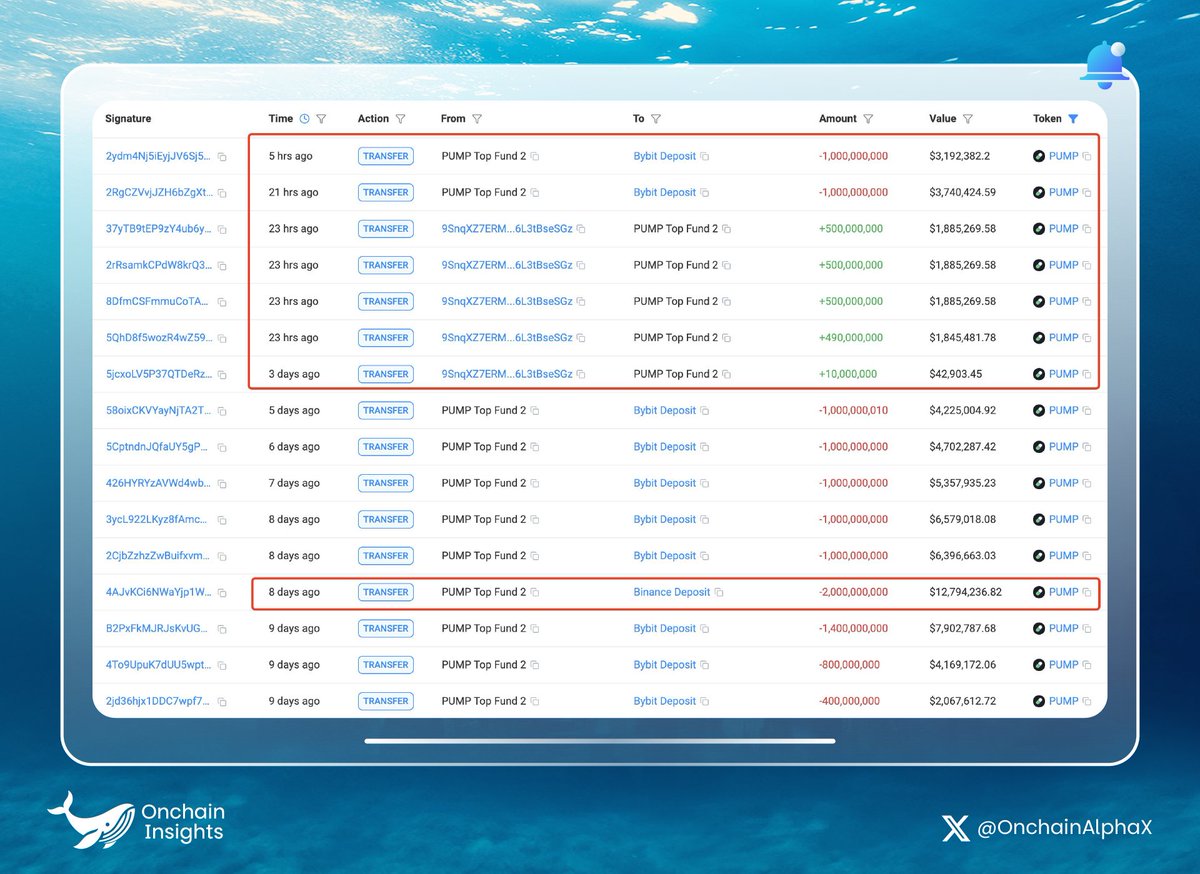1200x874 pixels.
Task: Click TRANSFER badge in 3 days ago row
Action: click(386, 374)
